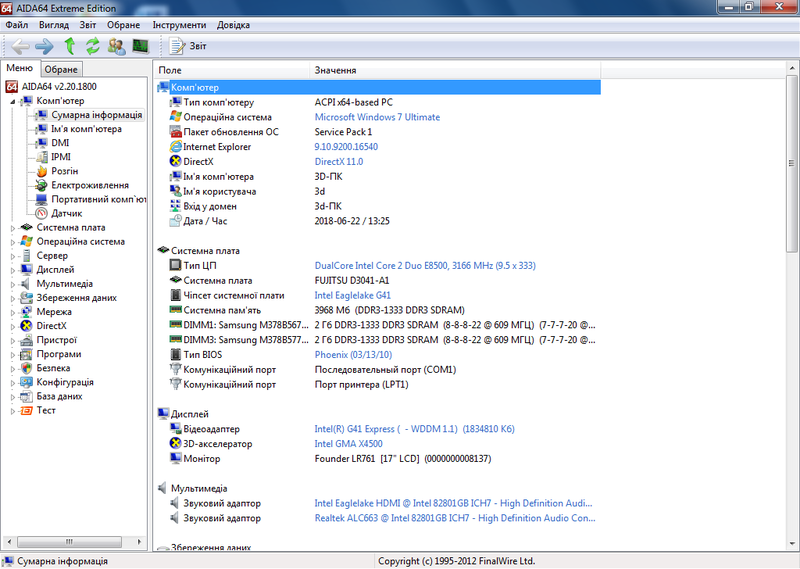The height and width of the screenshot is (569, 800).
Task: Click the Поле column header
Action: pos(232,70)
